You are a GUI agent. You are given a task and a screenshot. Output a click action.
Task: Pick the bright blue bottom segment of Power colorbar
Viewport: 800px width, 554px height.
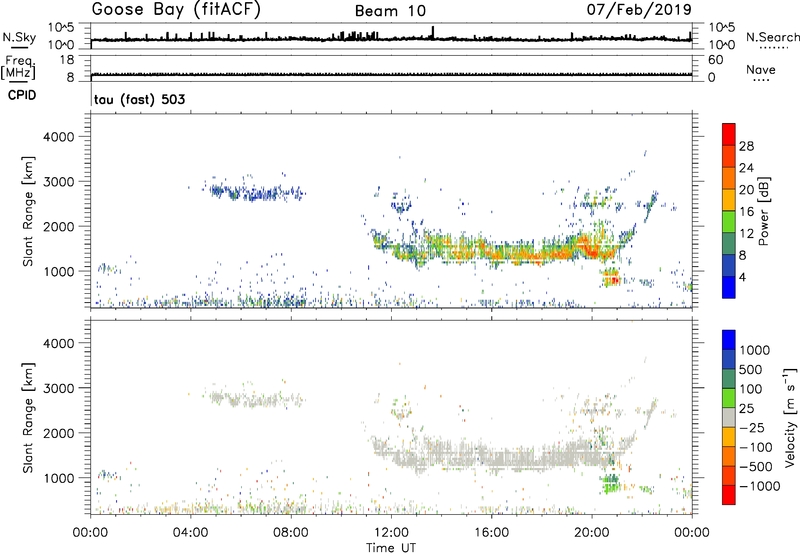coord(729,287)
